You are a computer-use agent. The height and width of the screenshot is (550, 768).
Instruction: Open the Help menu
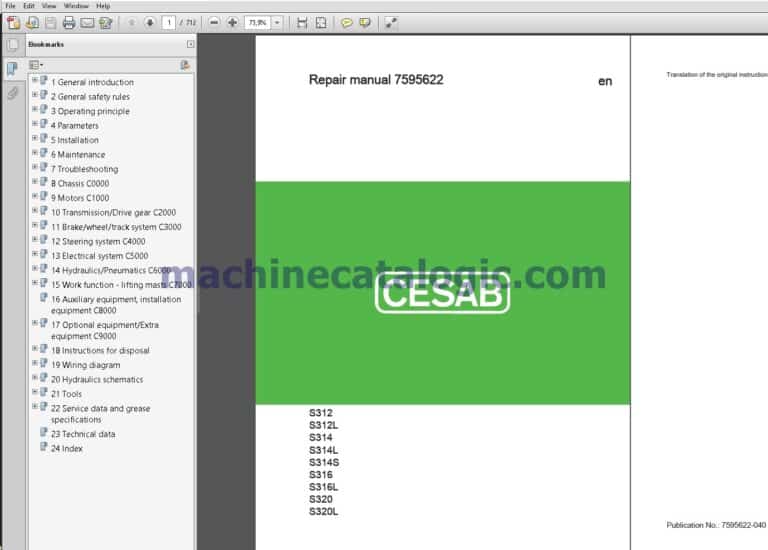(x=103, y=6)
